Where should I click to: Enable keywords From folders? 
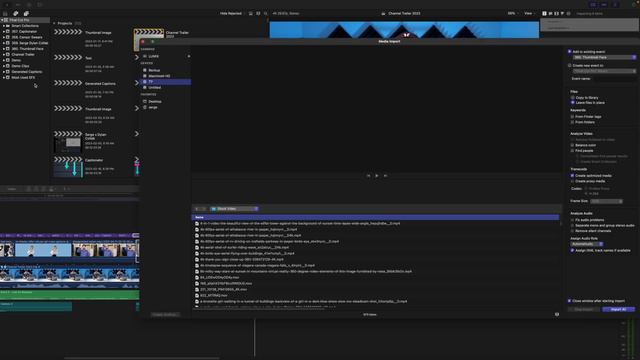(572, 122)
